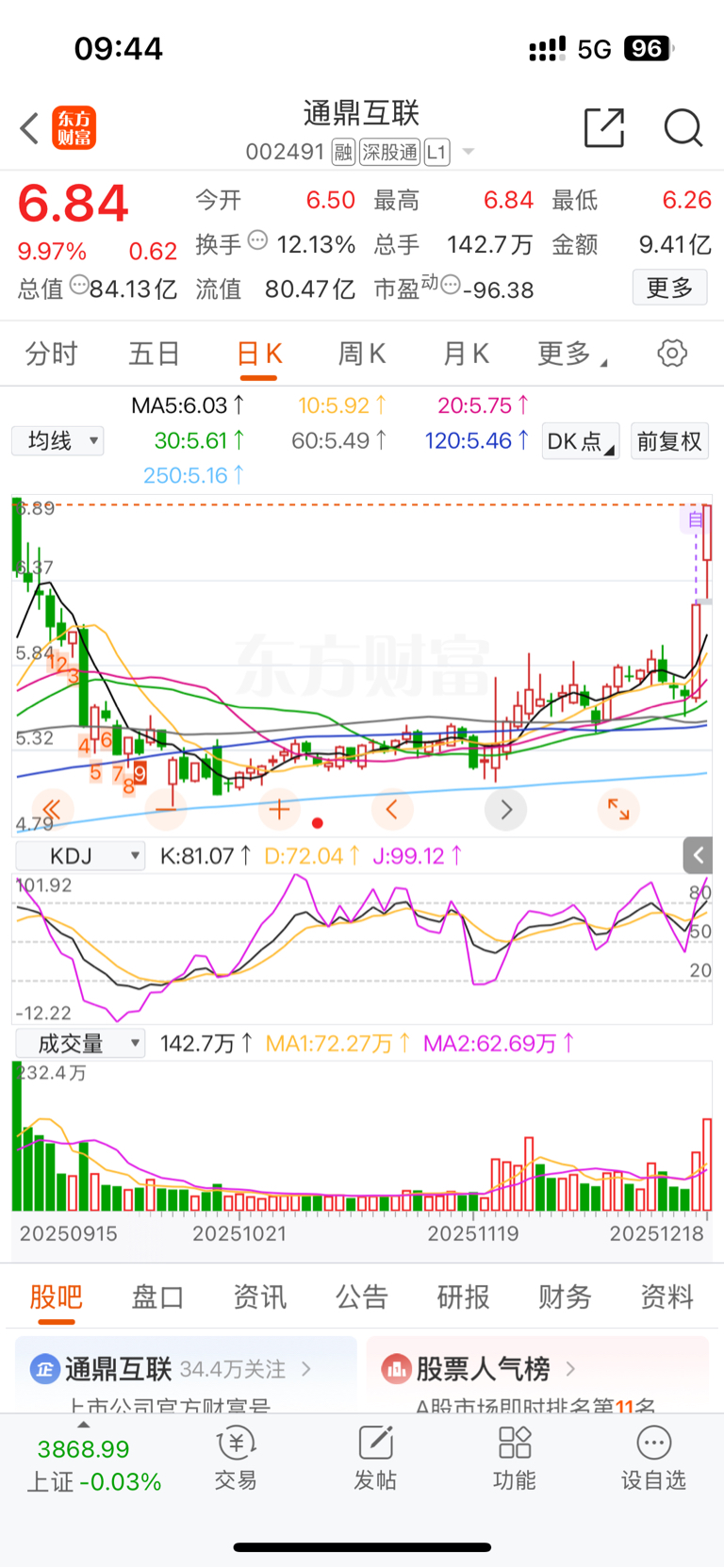724x1568 pixels.
Task: Tap the 总值 info icon
Action: point(80,284)
